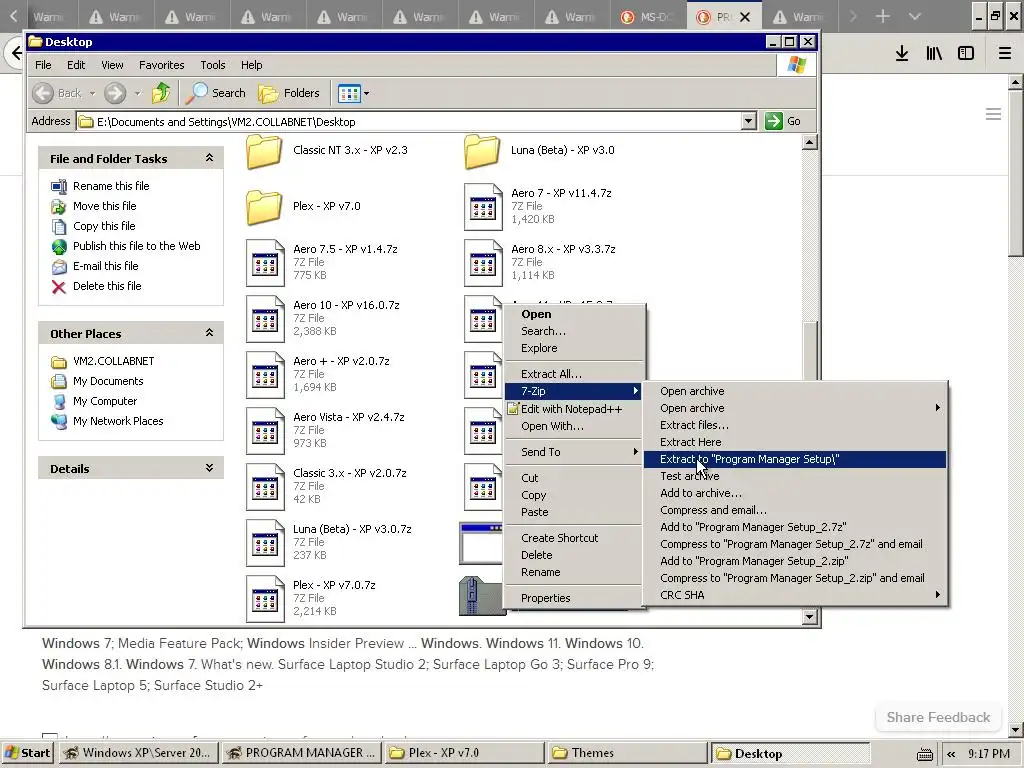Collapse the Other Places panel

209,333
